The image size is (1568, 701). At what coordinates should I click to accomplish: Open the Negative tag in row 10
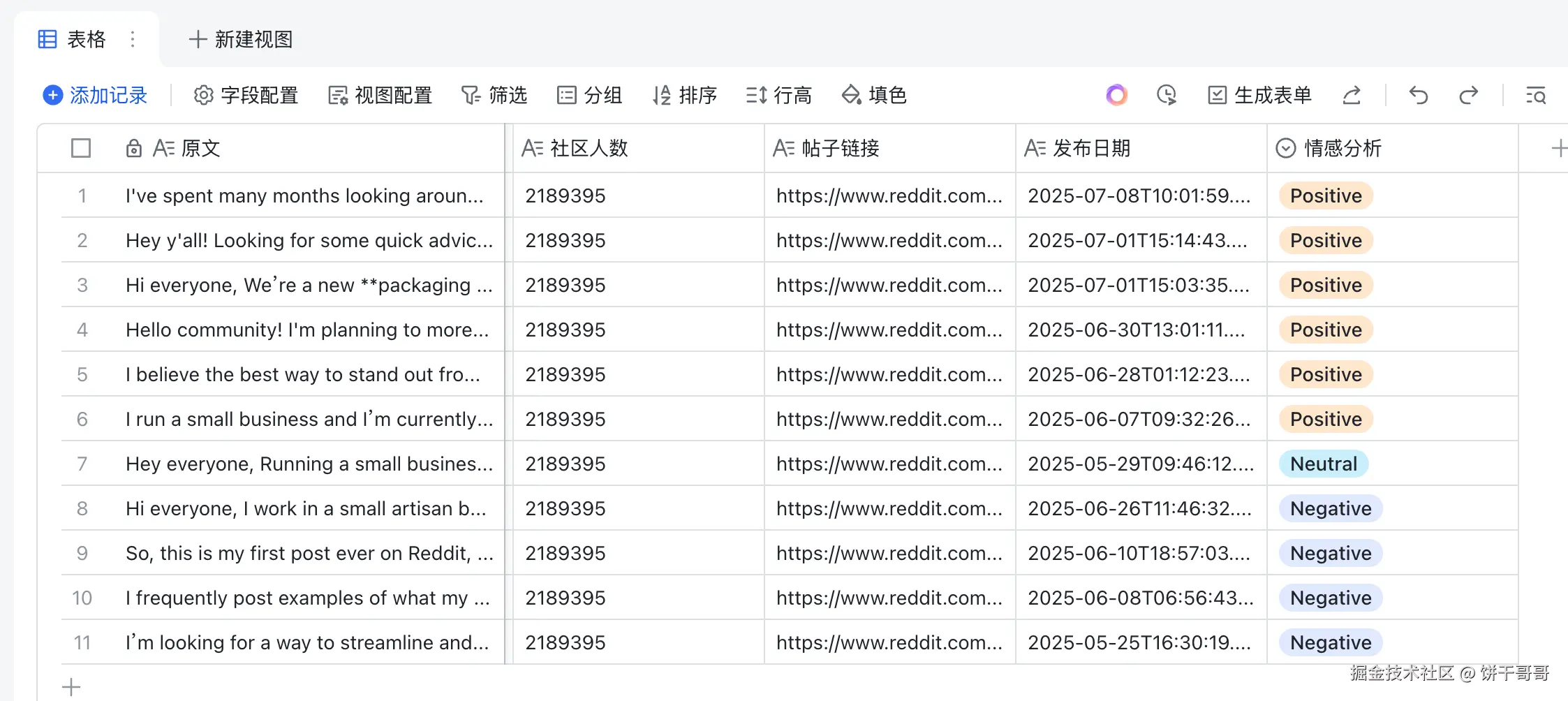coord(1331,598)
